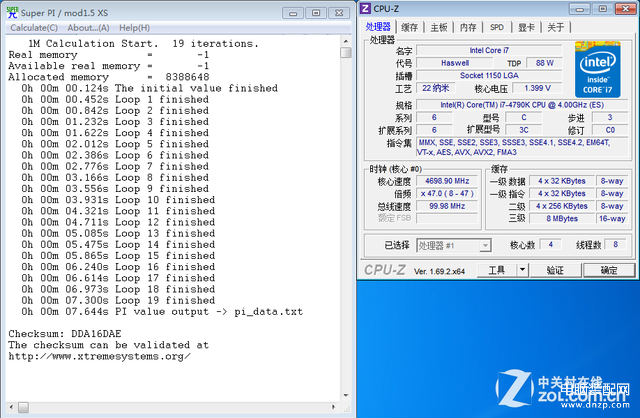Click the TDP value 88 W

544,63
